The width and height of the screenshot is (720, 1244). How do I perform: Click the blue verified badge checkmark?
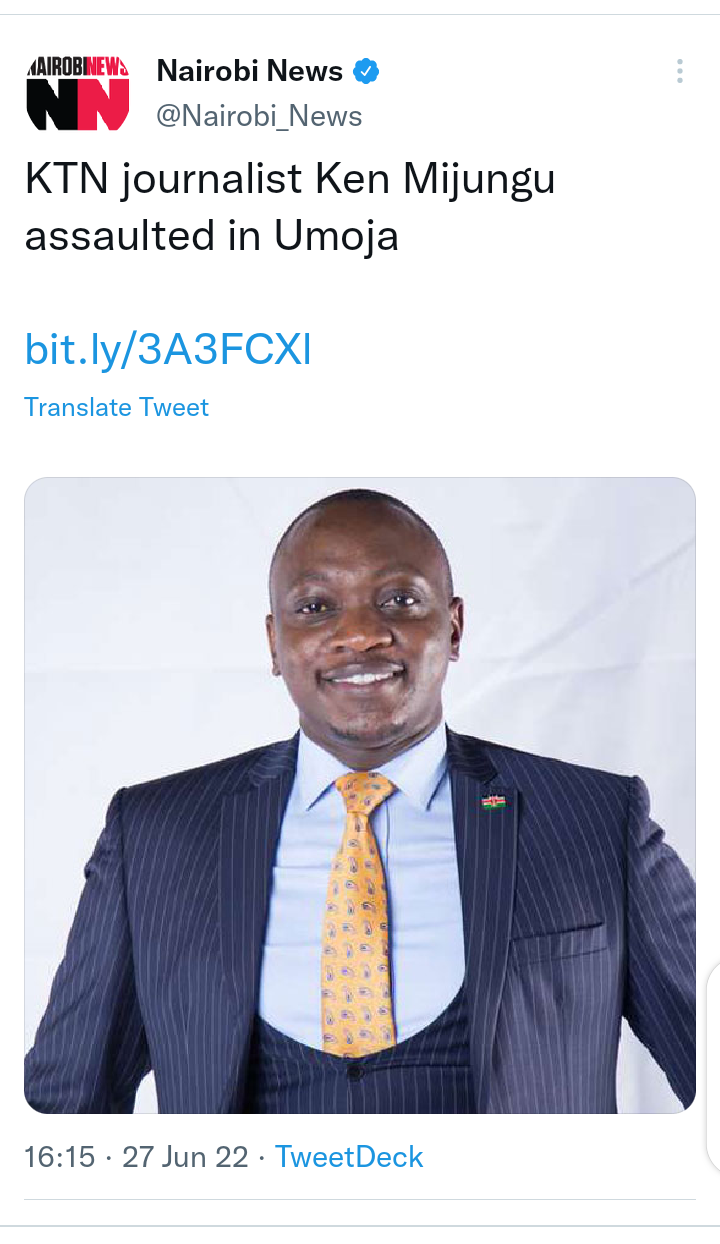click(367, 71)
